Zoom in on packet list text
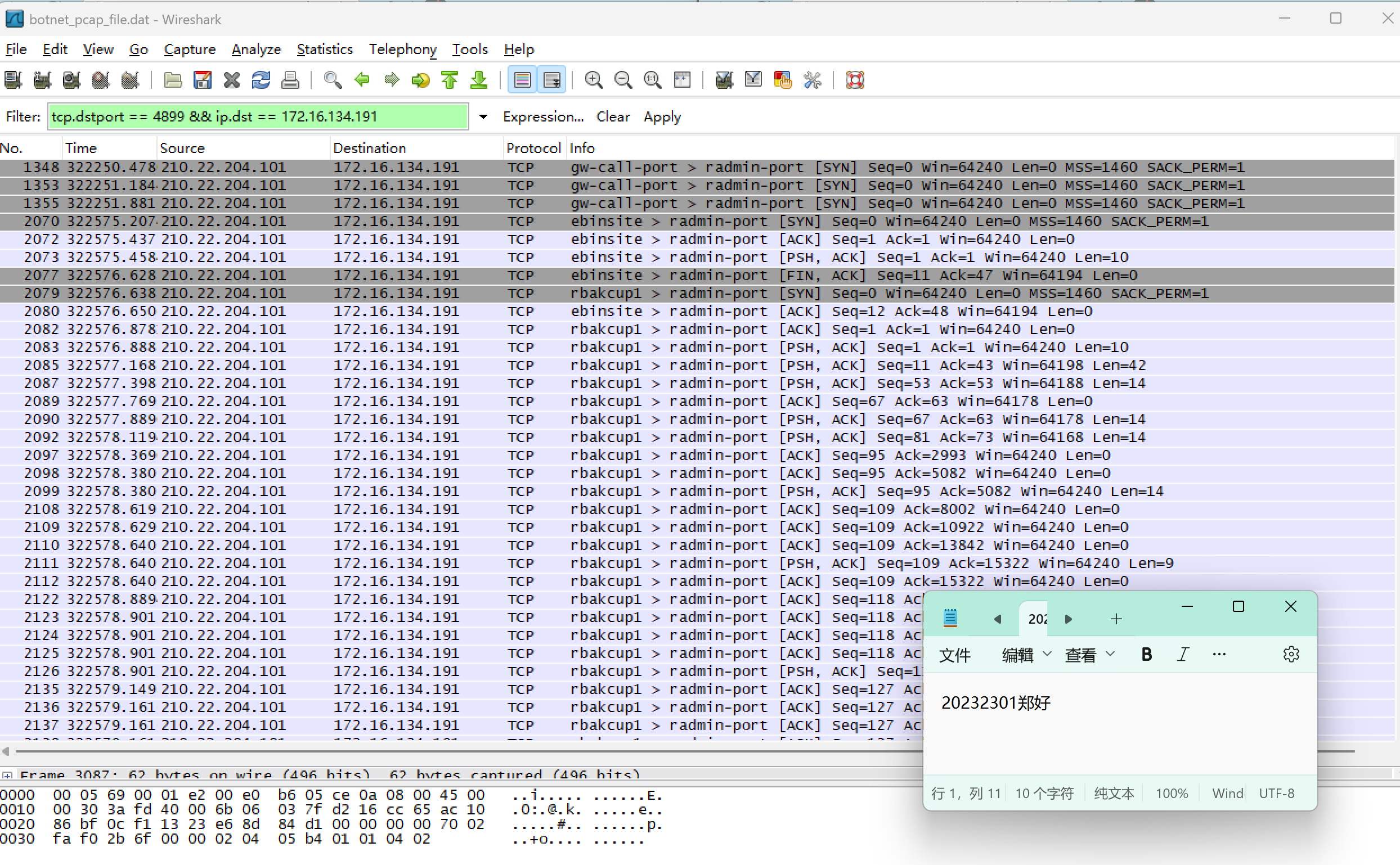The width and height of the screenshot is (1400, 865). click(594, 80)
